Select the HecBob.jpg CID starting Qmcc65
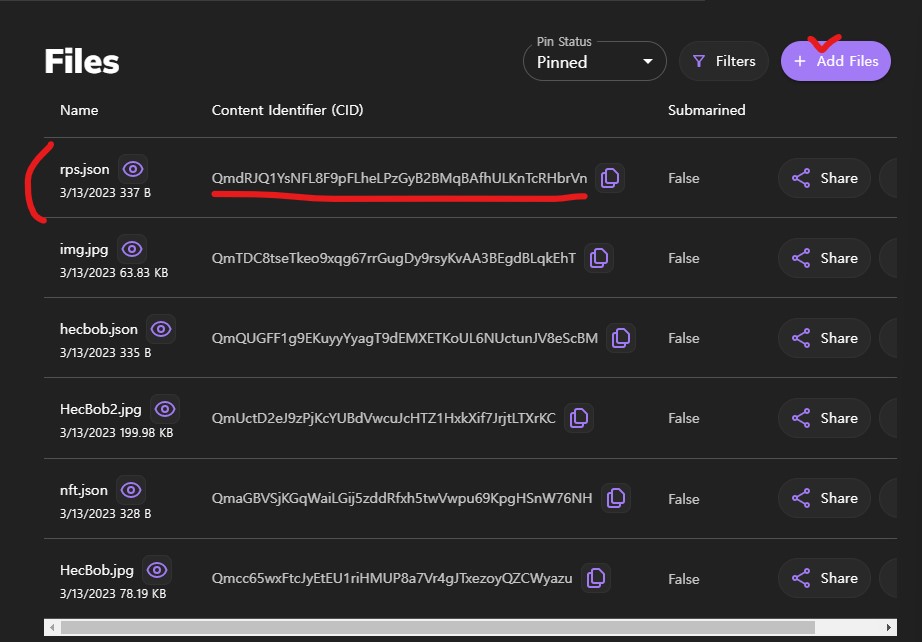The image size is (922, 642). click(x=392, y=578)
